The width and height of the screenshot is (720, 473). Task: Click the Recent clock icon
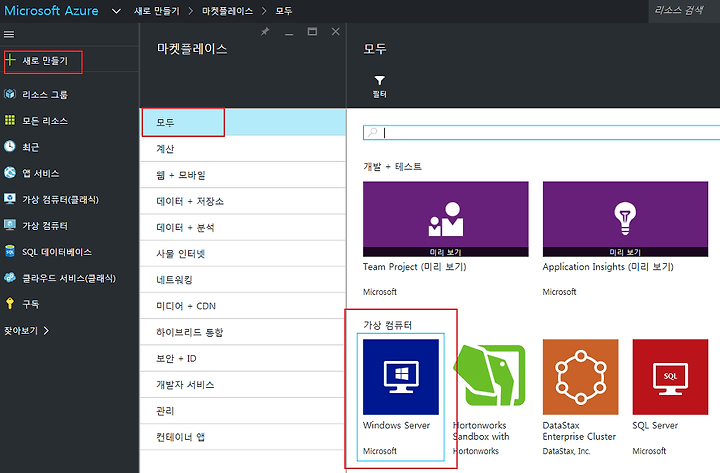coord(10,146)
